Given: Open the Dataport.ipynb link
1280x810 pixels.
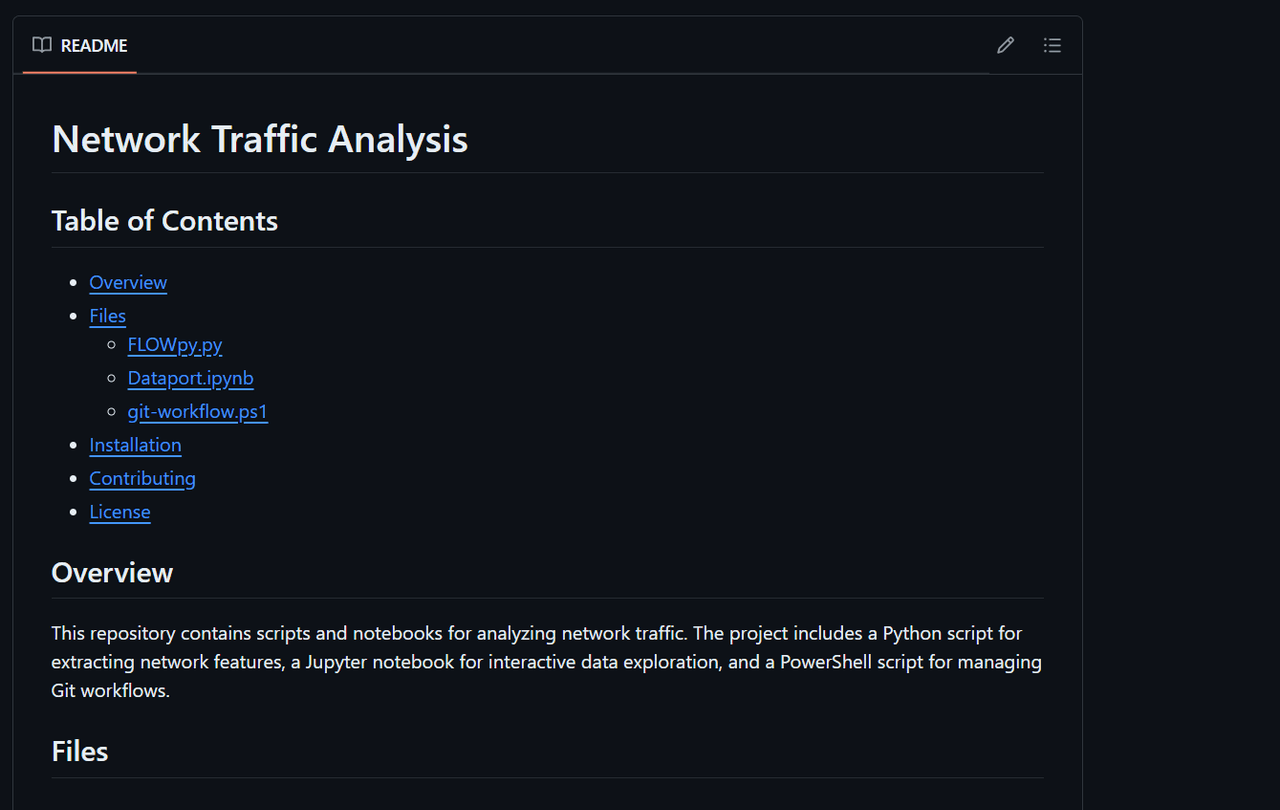Looking at the screenshot, I should [191, 378].
